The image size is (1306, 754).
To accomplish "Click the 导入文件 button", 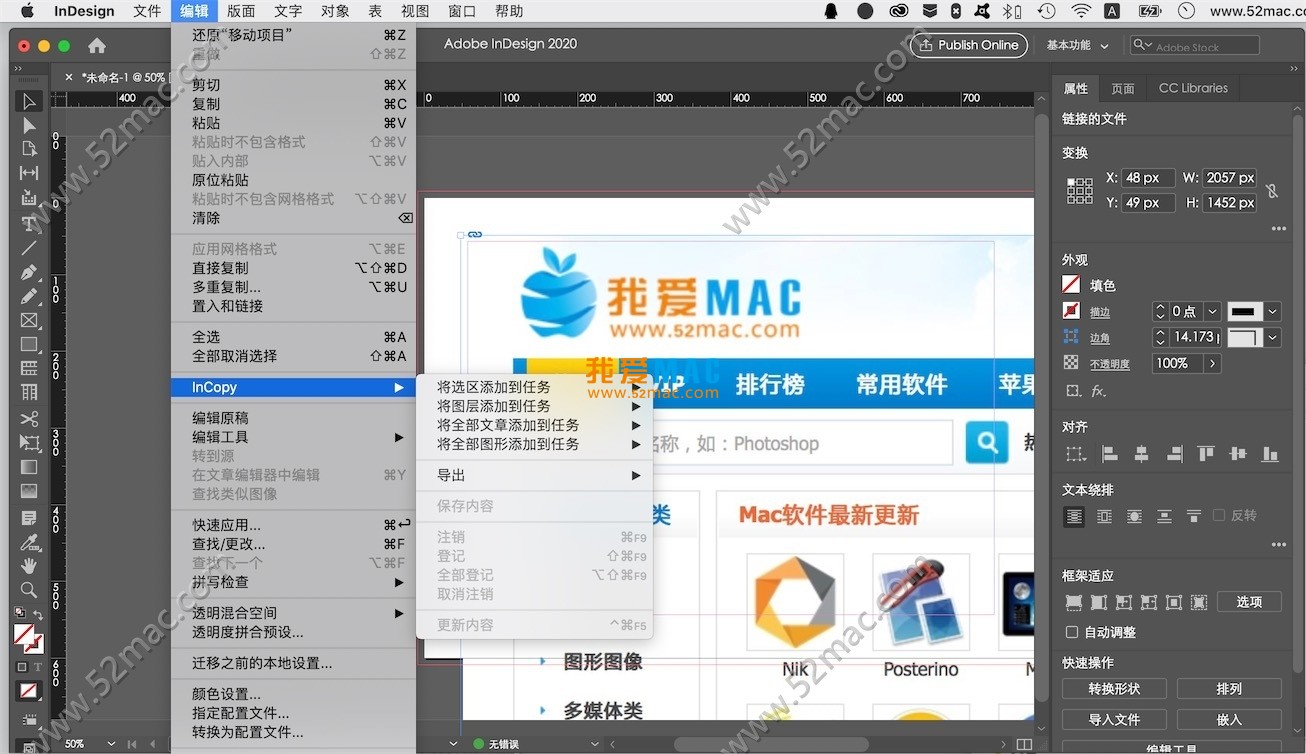I will (1114, 719).
